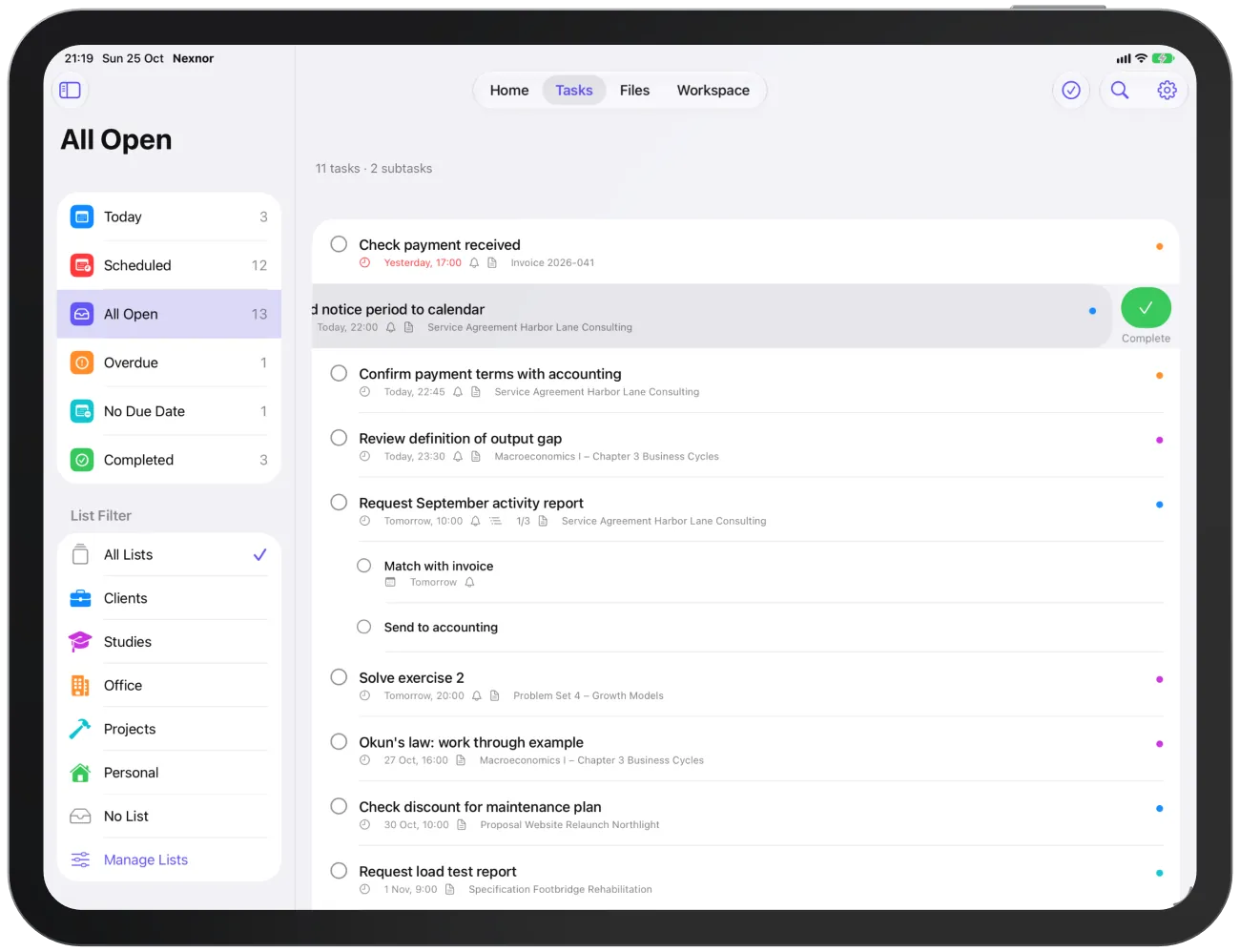Check off Confirm payment terms with accounting

(339, 373)
